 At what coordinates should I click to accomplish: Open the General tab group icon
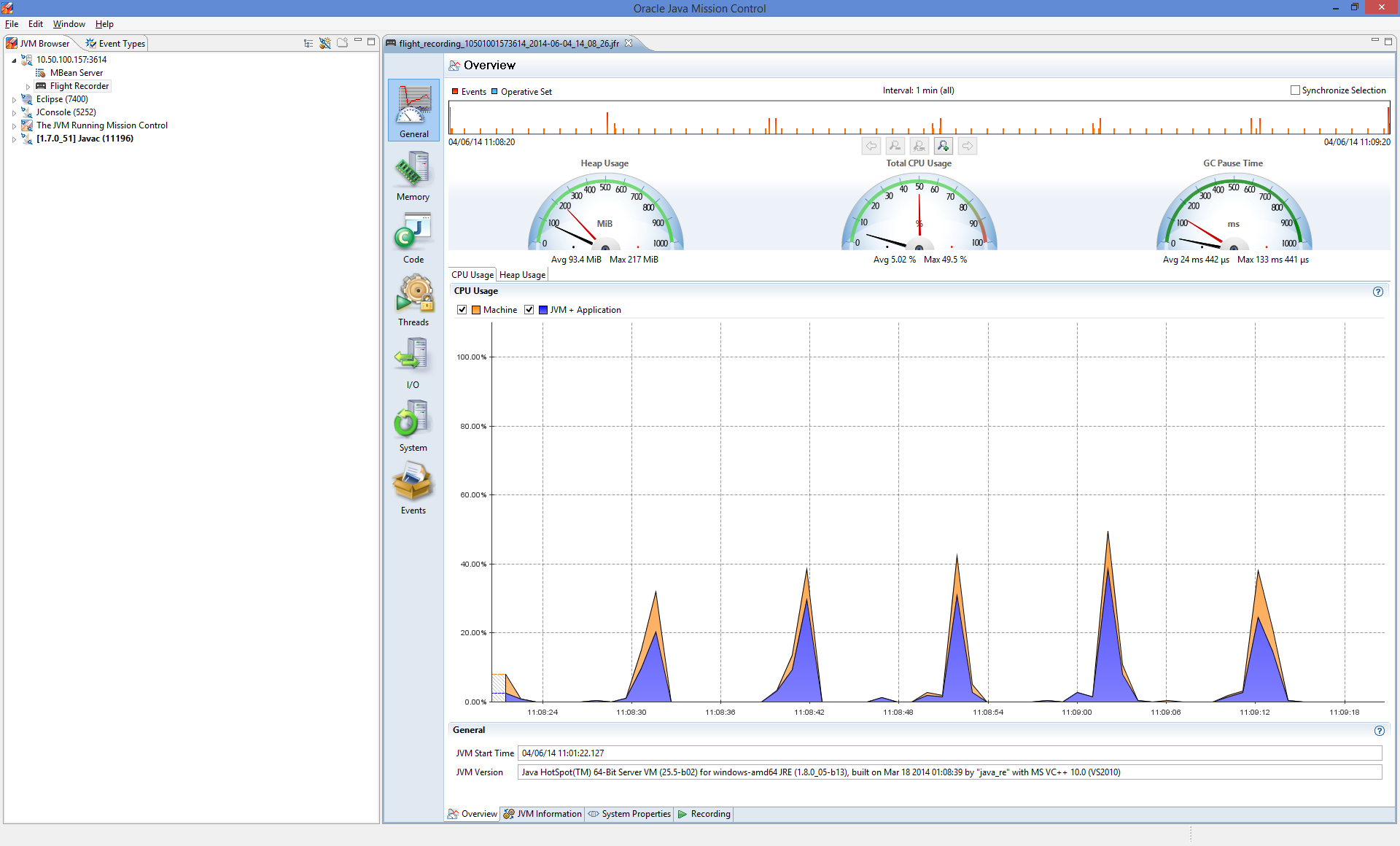click(x=413, y=110)
